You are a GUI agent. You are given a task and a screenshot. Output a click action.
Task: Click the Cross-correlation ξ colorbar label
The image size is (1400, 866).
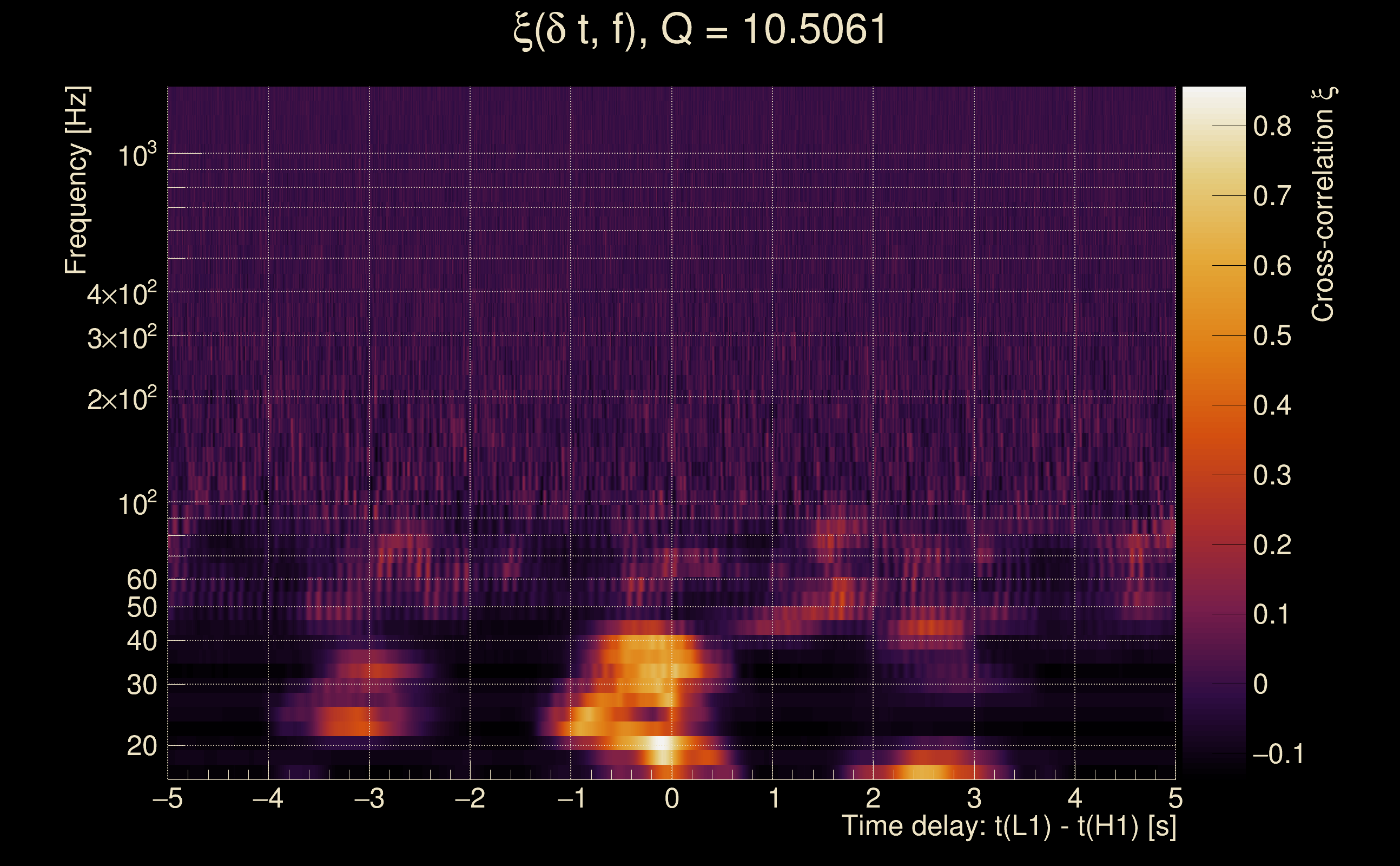coord(1323,205)
